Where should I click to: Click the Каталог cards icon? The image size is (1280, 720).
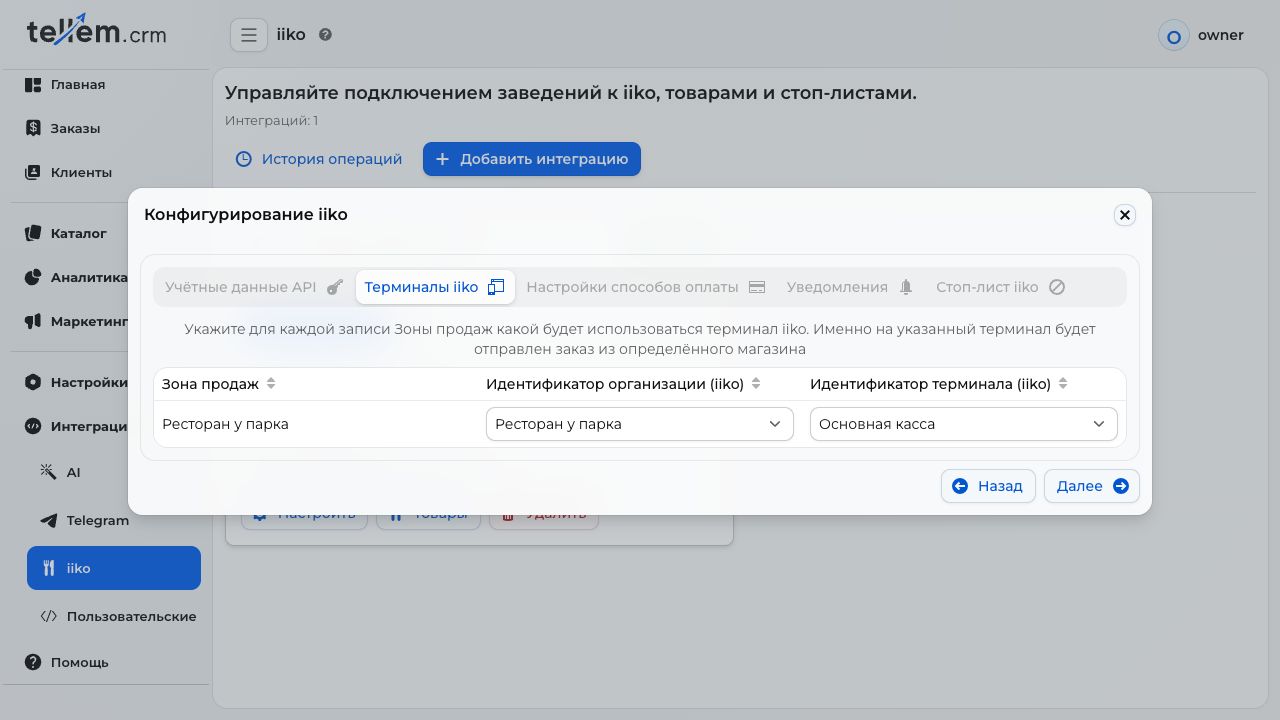coord(33,233)
